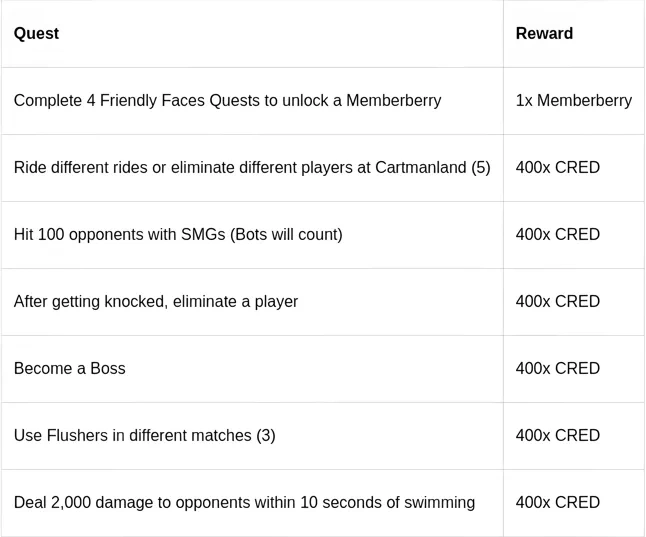Click the 1x Memberberry reward cell
Viewport: 646px width, 537px height.
tap(573, 101)
